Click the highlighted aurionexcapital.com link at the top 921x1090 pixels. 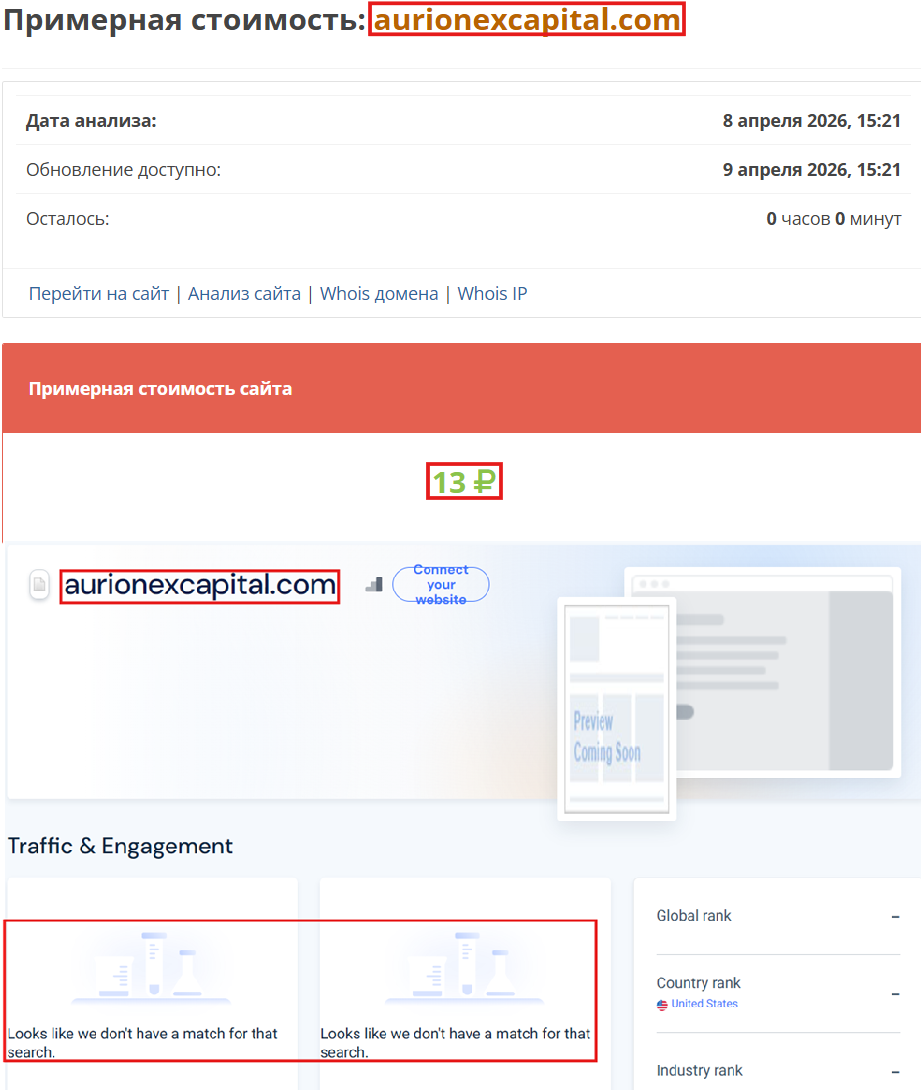pyautogui.click(x=528, y=19)
